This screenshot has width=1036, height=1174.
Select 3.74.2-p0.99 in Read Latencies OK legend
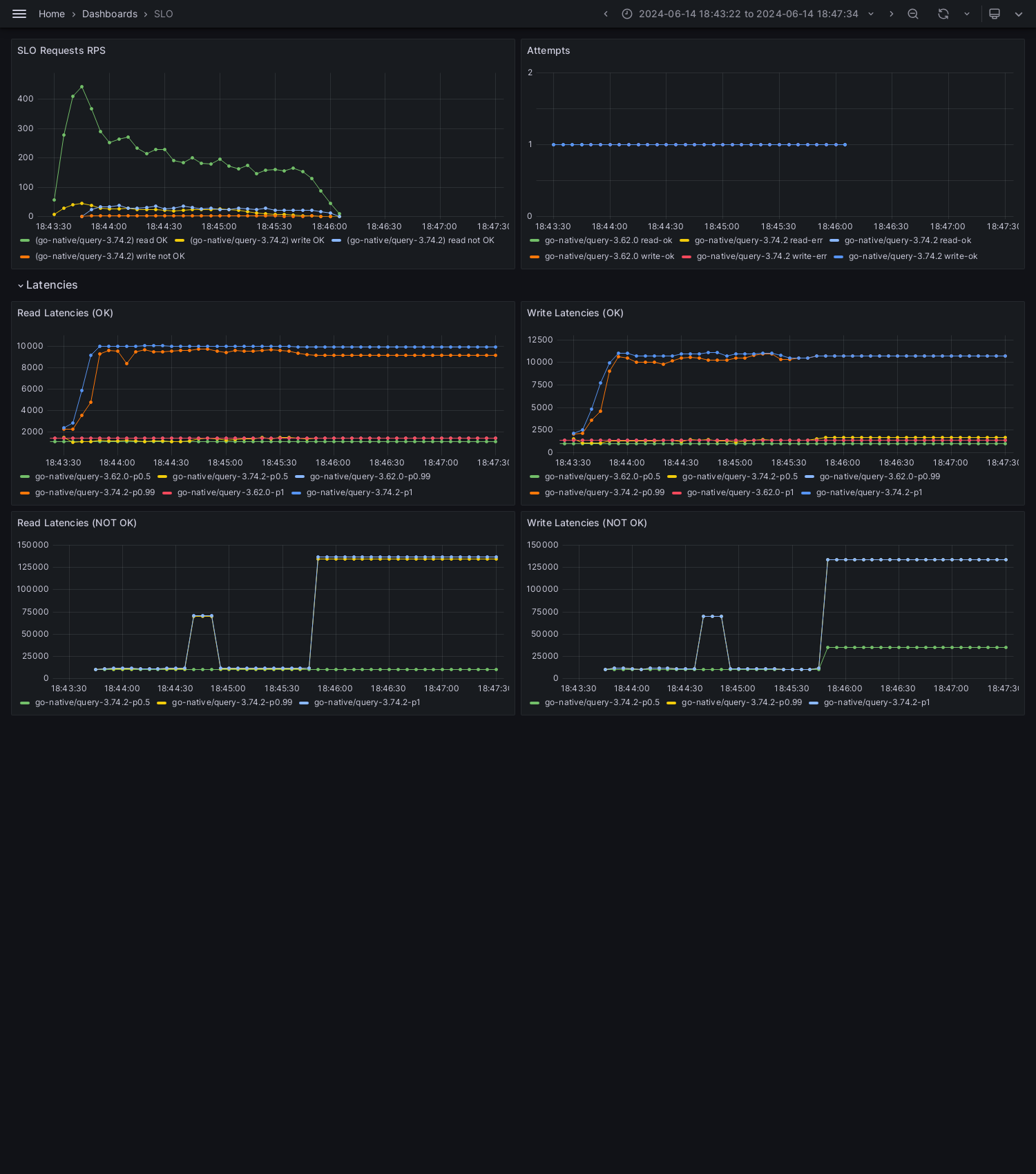[x=95, y=492]
